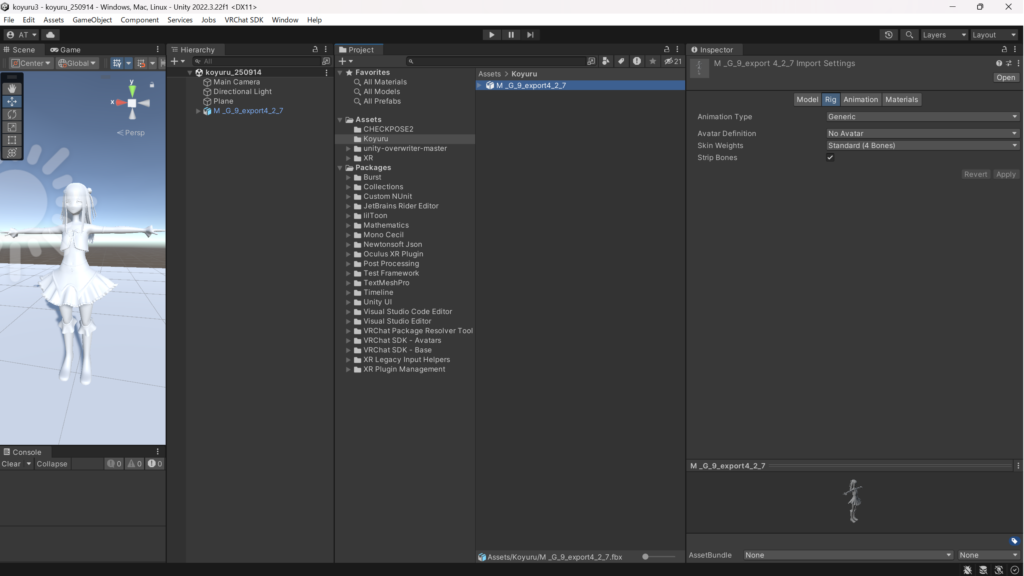Uncheck the Strip Bones checkbox
This screenshot has width=1024, height=576.
830,158
